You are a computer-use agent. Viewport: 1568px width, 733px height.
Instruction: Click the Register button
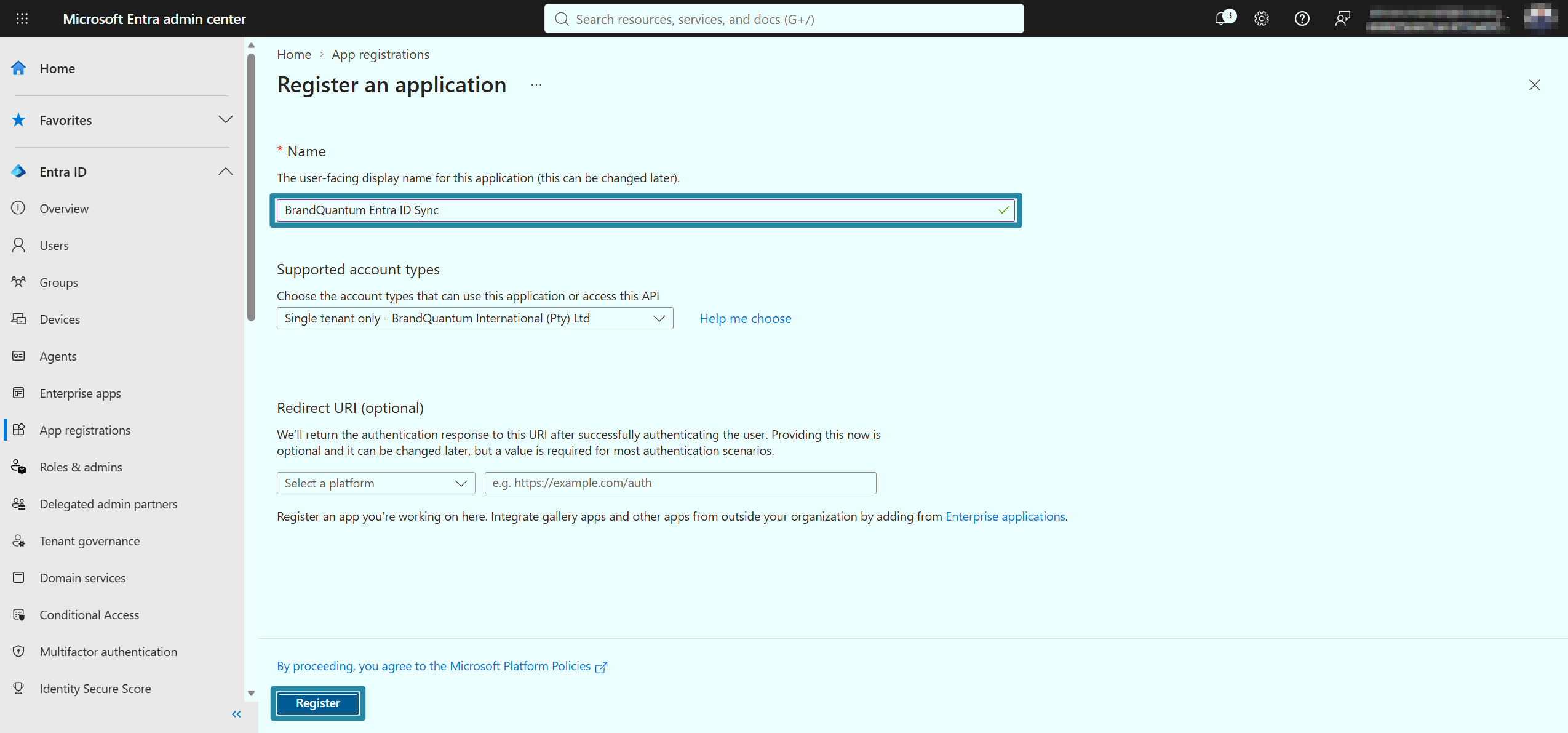coord(318,703)
